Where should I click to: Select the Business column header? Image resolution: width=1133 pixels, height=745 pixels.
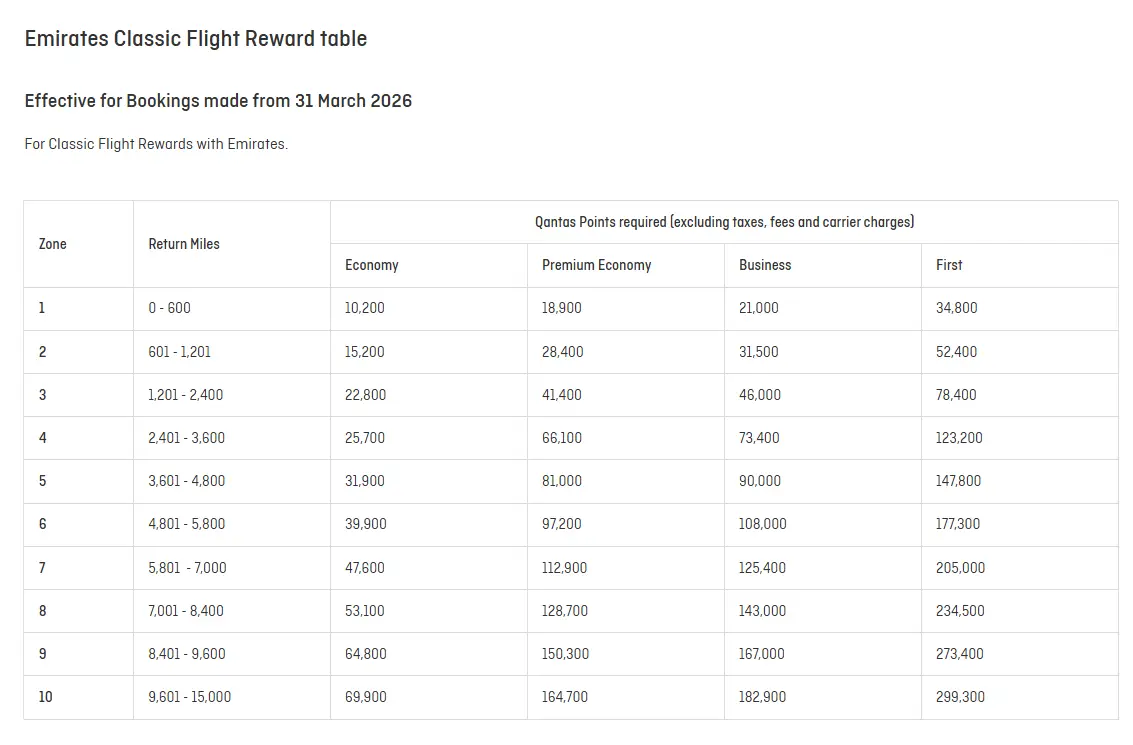click(x=765, y=265)
